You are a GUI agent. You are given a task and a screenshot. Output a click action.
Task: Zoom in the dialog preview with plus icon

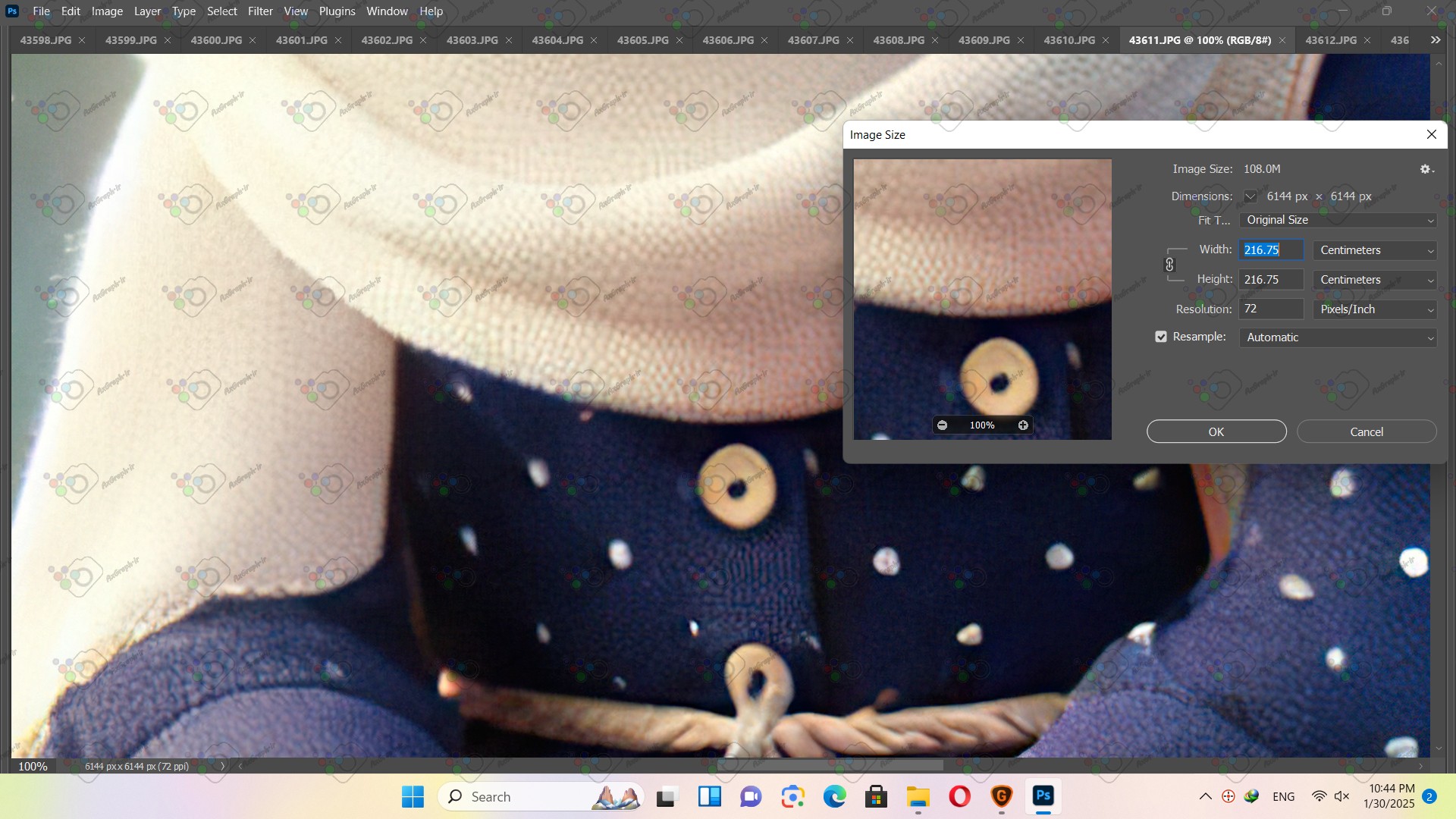(1023, 425)
